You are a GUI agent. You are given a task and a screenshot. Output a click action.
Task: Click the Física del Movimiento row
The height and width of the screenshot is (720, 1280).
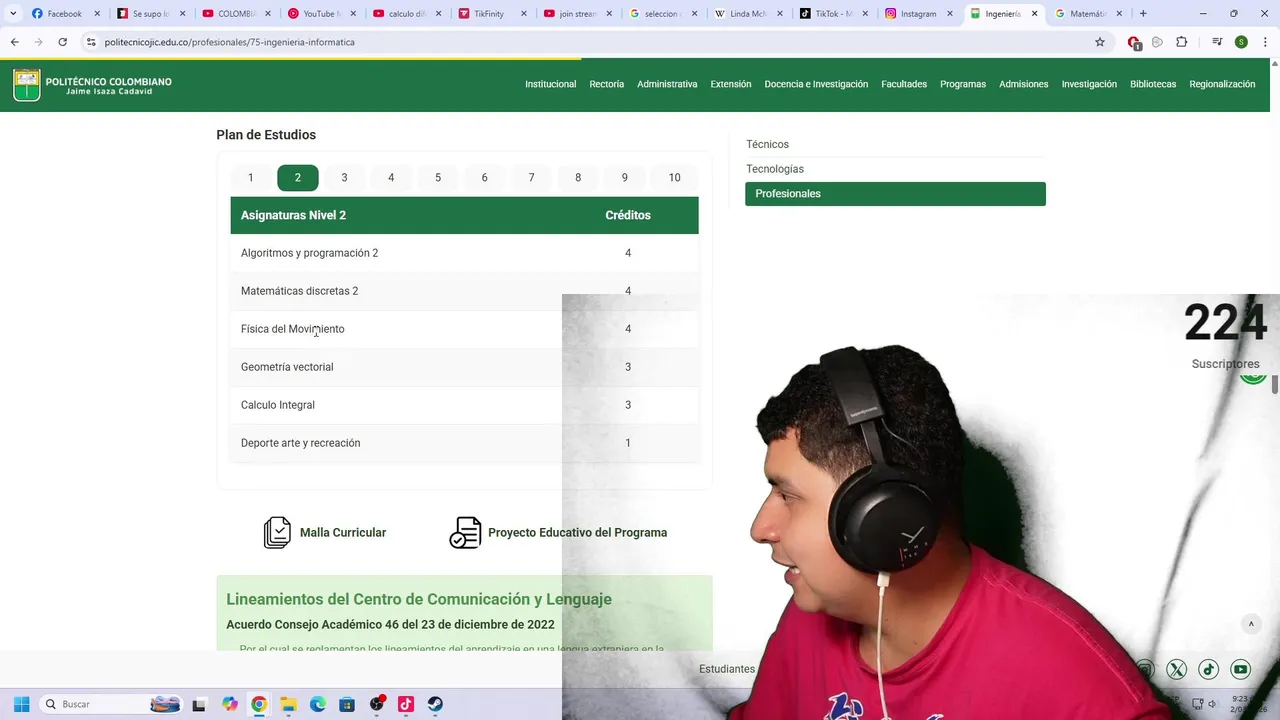464,329
